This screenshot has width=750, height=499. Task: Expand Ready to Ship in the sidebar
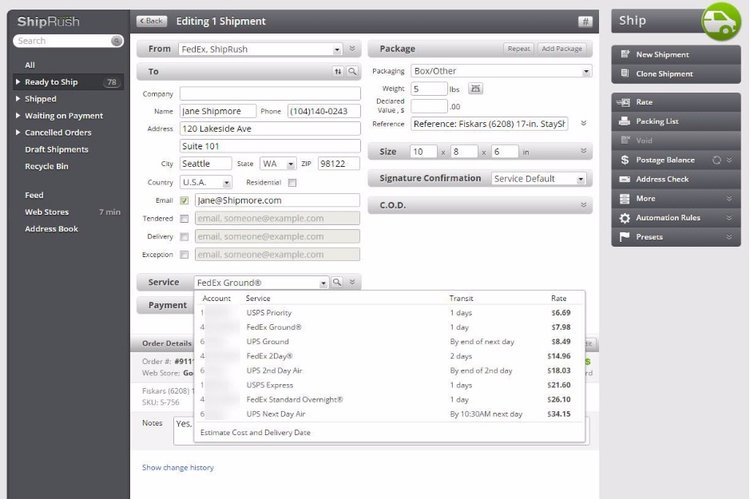[18, 82]
